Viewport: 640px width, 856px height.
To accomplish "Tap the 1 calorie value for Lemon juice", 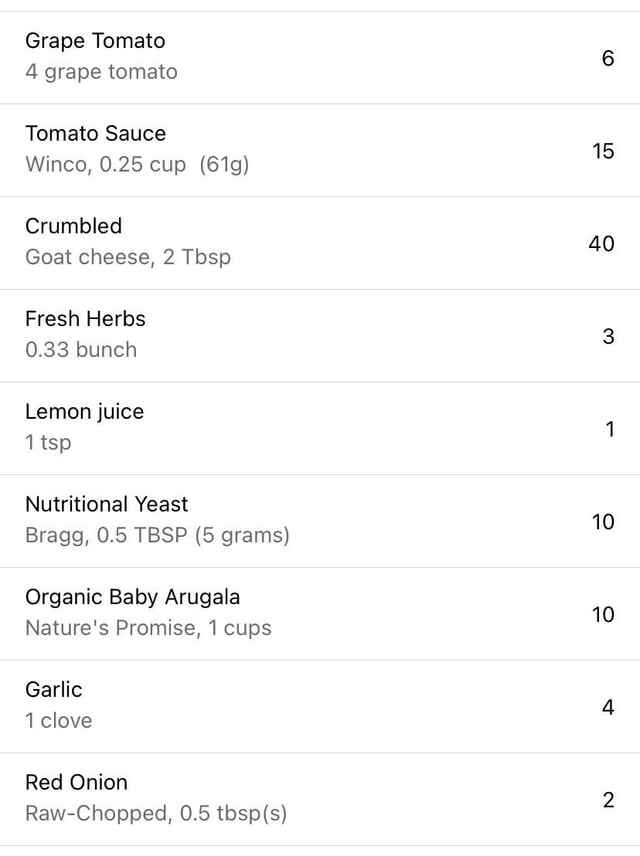I will (609, 429).
